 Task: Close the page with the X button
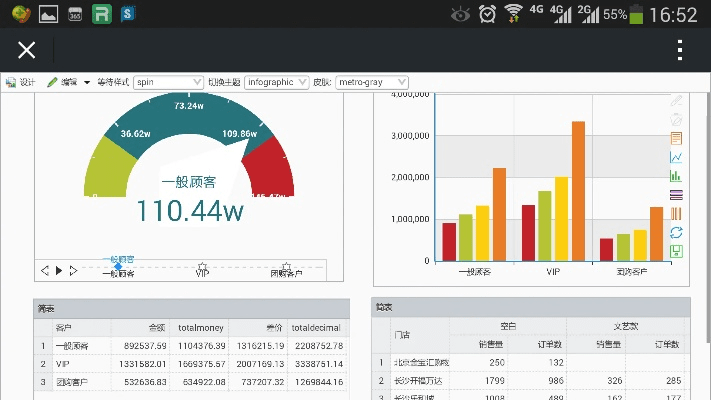[x=27, y=50]
